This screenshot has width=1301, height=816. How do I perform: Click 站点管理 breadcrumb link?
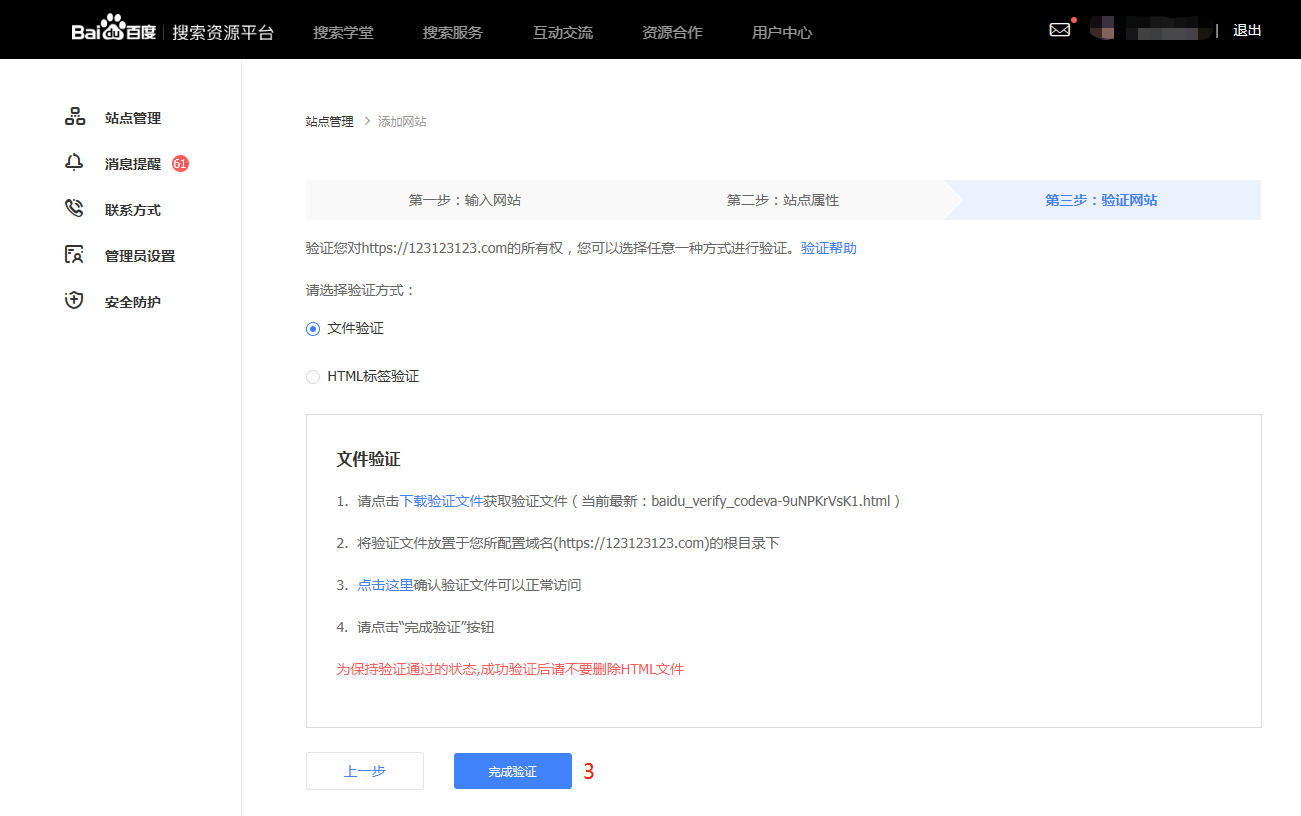(330, 122)
